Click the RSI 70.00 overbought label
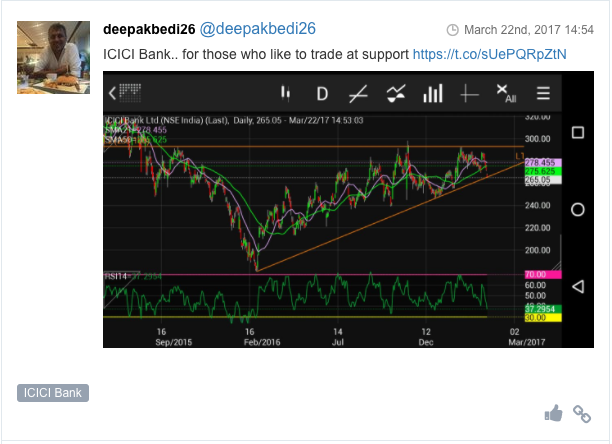This screenshot has height=444, width=612. pyautogui.click(x=543, y=275)
